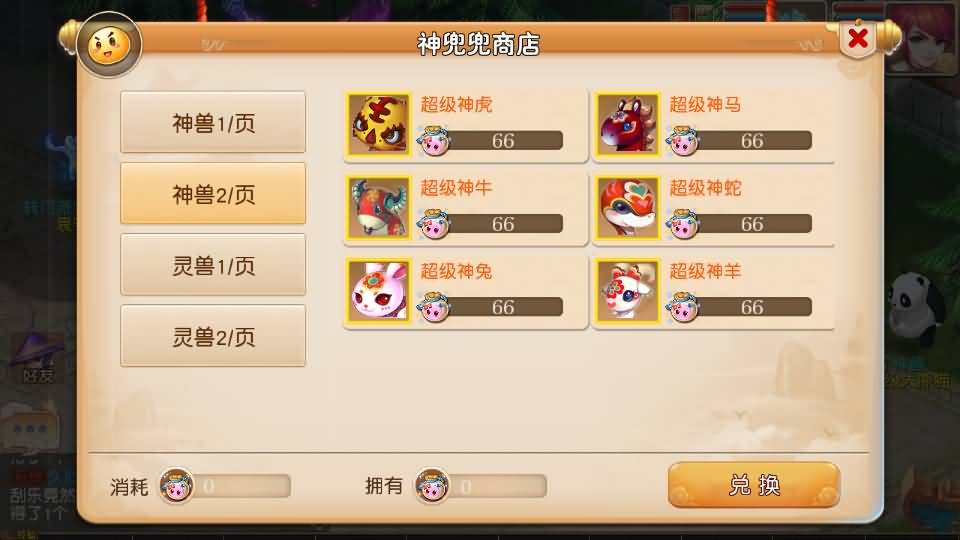Switch to the 灵兽2/页 tab
The image size is (960, 540).
[x=213, y=336]
